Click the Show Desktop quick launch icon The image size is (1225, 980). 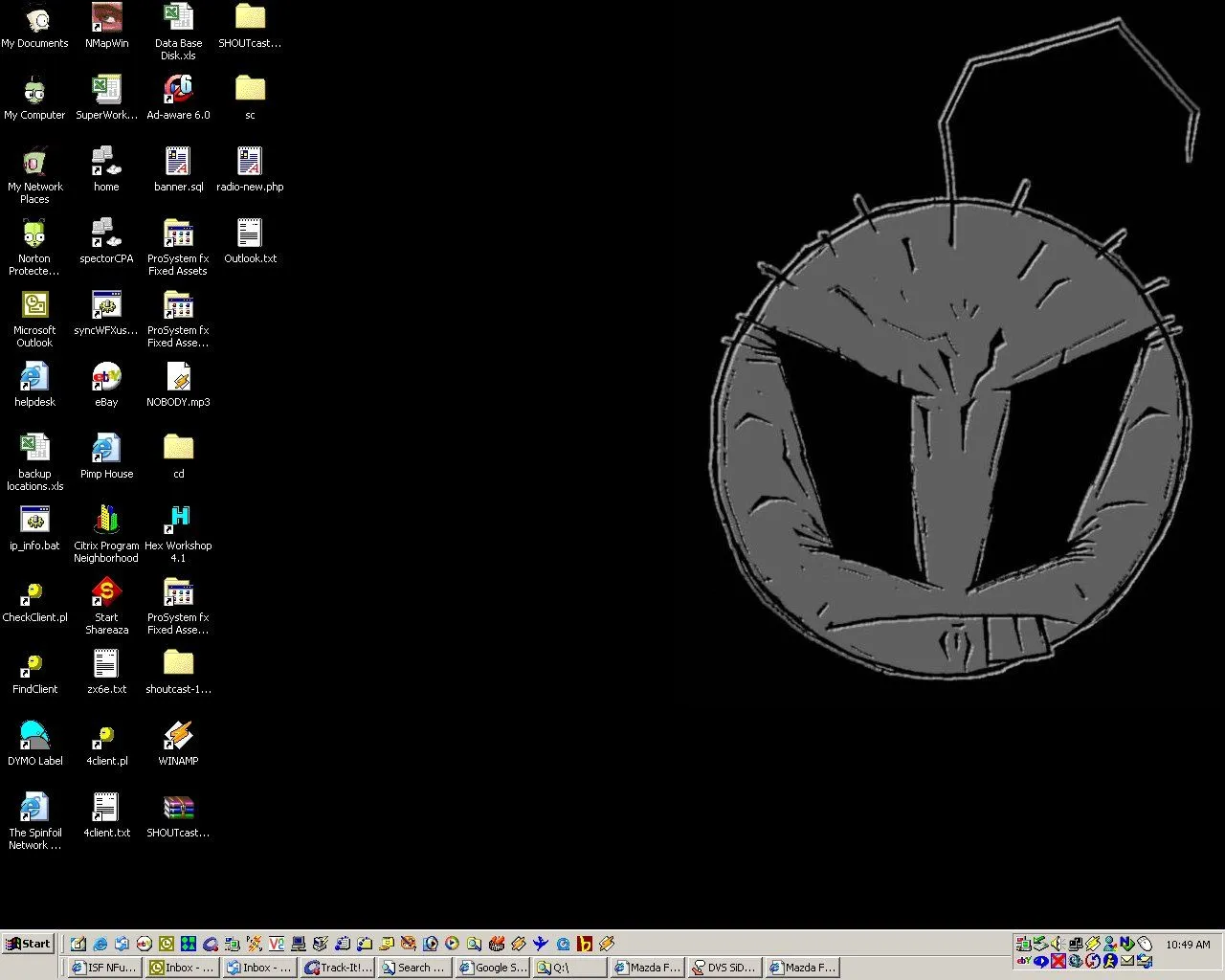78,944
